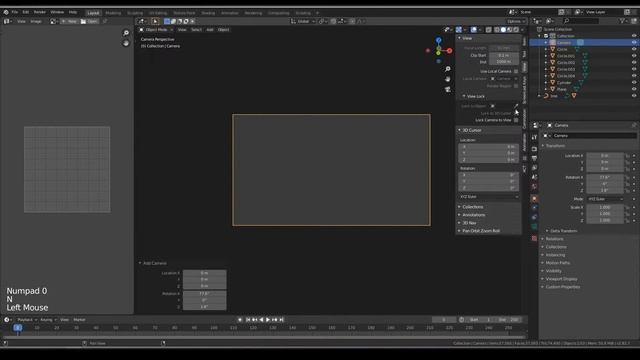Enable Lock Camera to View checkbox
Viewport: 640px width, 360px height.
click(x=516, y=120)
